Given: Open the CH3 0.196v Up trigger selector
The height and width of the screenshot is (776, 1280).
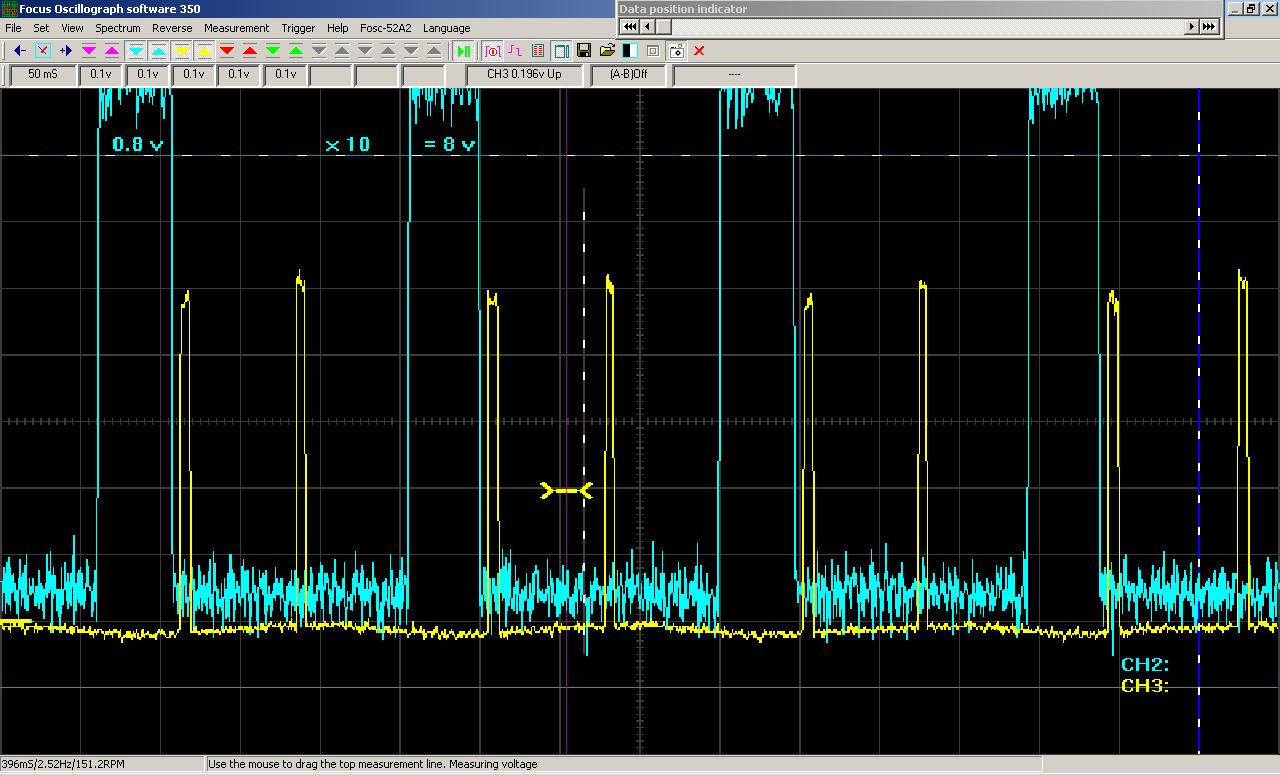Looking at the screenshot, I should [x=524, y=74].
